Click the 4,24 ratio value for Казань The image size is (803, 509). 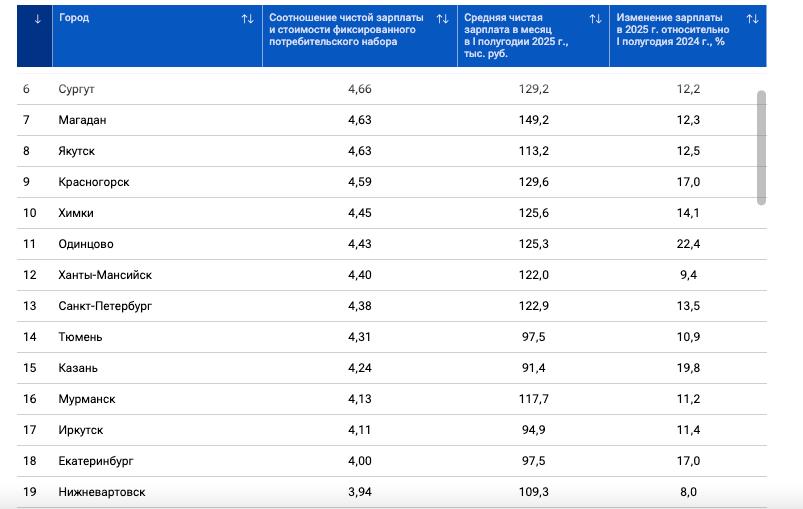click(x=360, y=368)
